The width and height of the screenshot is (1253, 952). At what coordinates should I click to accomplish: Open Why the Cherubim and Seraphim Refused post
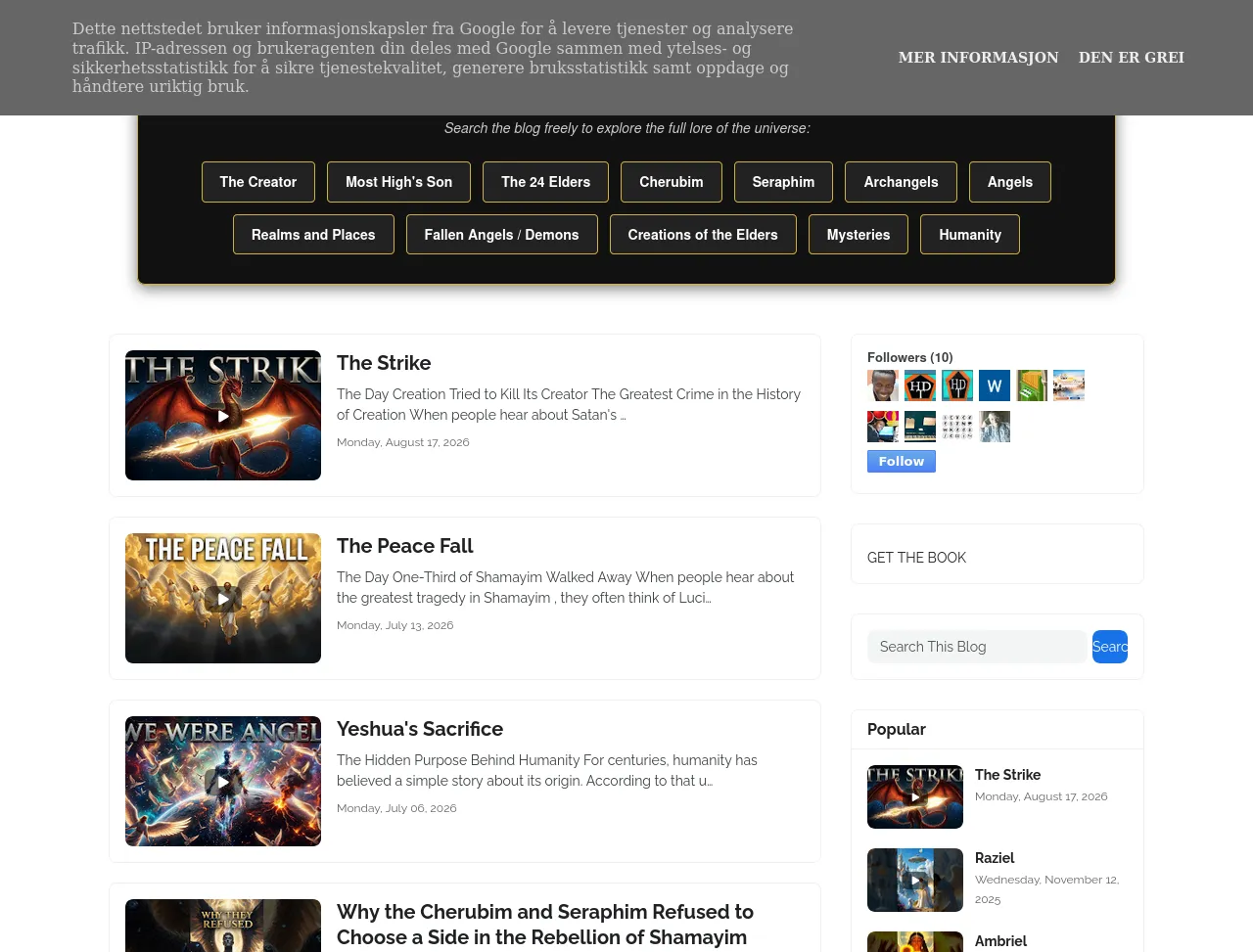(x=545, y=925)
